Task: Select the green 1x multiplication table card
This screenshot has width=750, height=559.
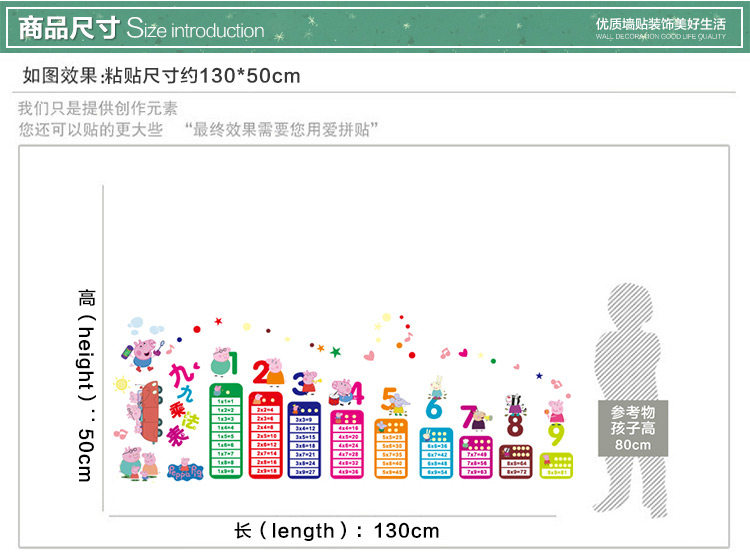Action: (226, 430)
